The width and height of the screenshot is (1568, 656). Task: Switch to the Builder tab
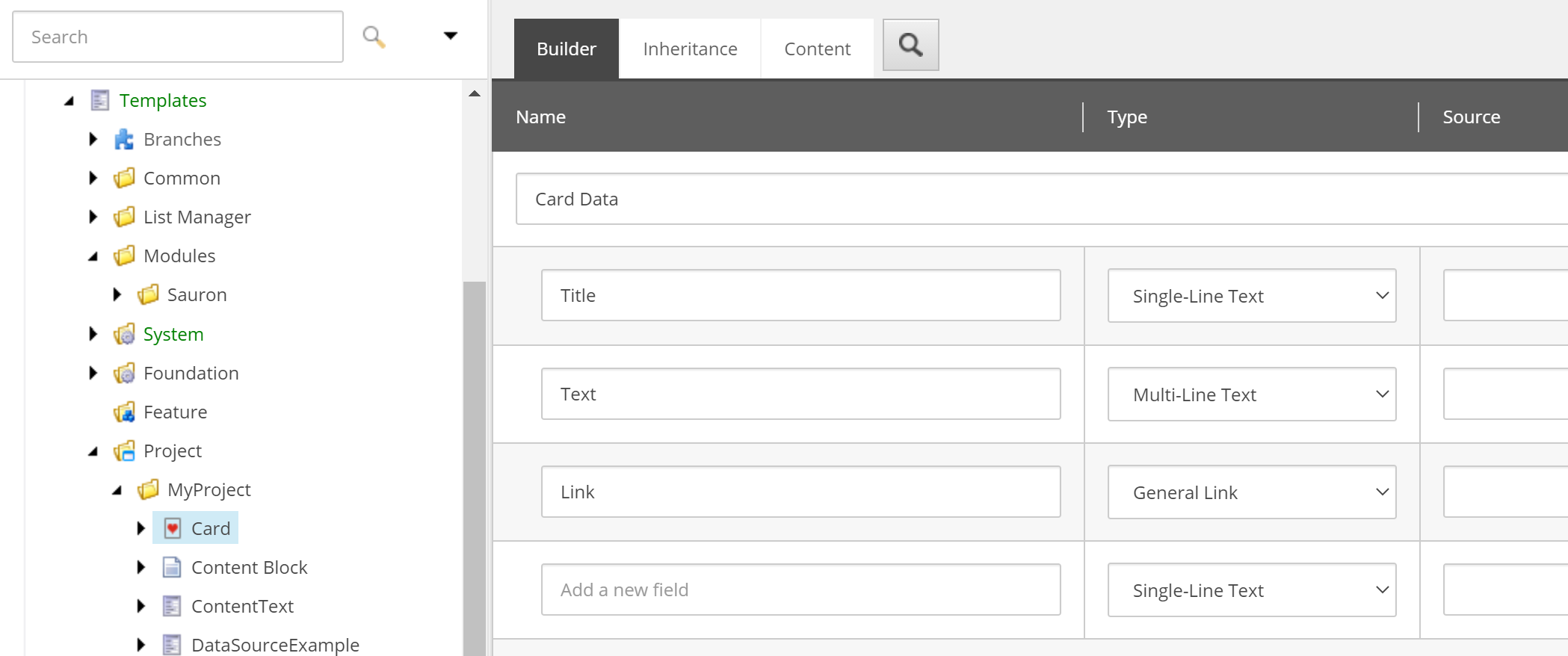pos(567,49)
